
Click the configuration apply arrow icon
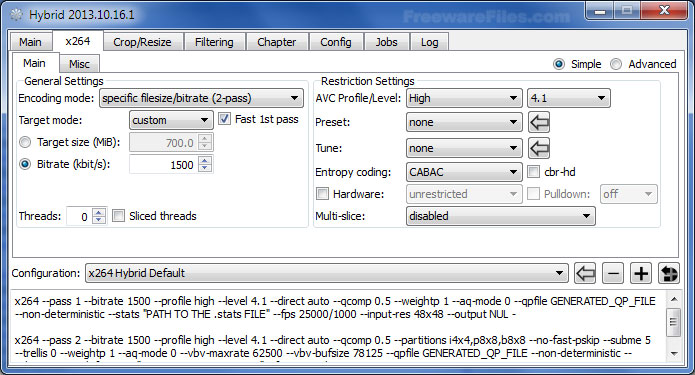click(585, 273)
